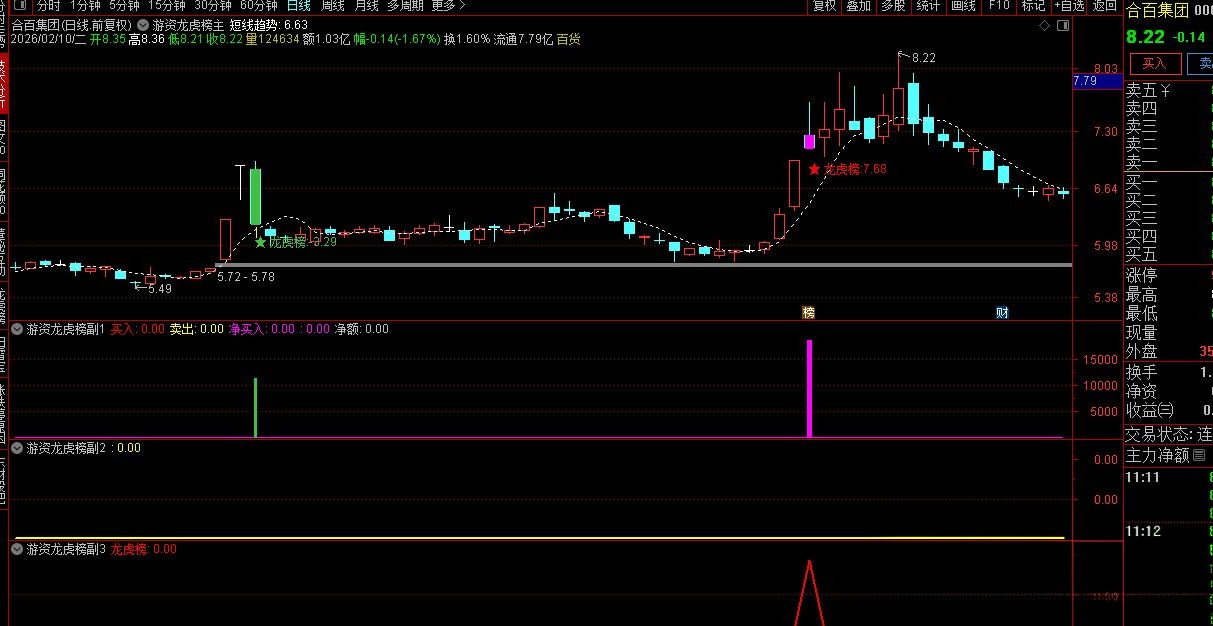Click the green star 龙虎榜 marker
The height and width of the screenshot is (626, 1213).
[261, 242]
